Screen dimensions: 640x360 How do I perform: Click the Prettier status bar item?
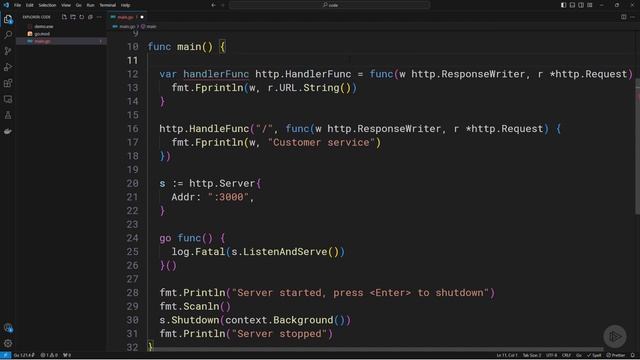coord(616,355)
